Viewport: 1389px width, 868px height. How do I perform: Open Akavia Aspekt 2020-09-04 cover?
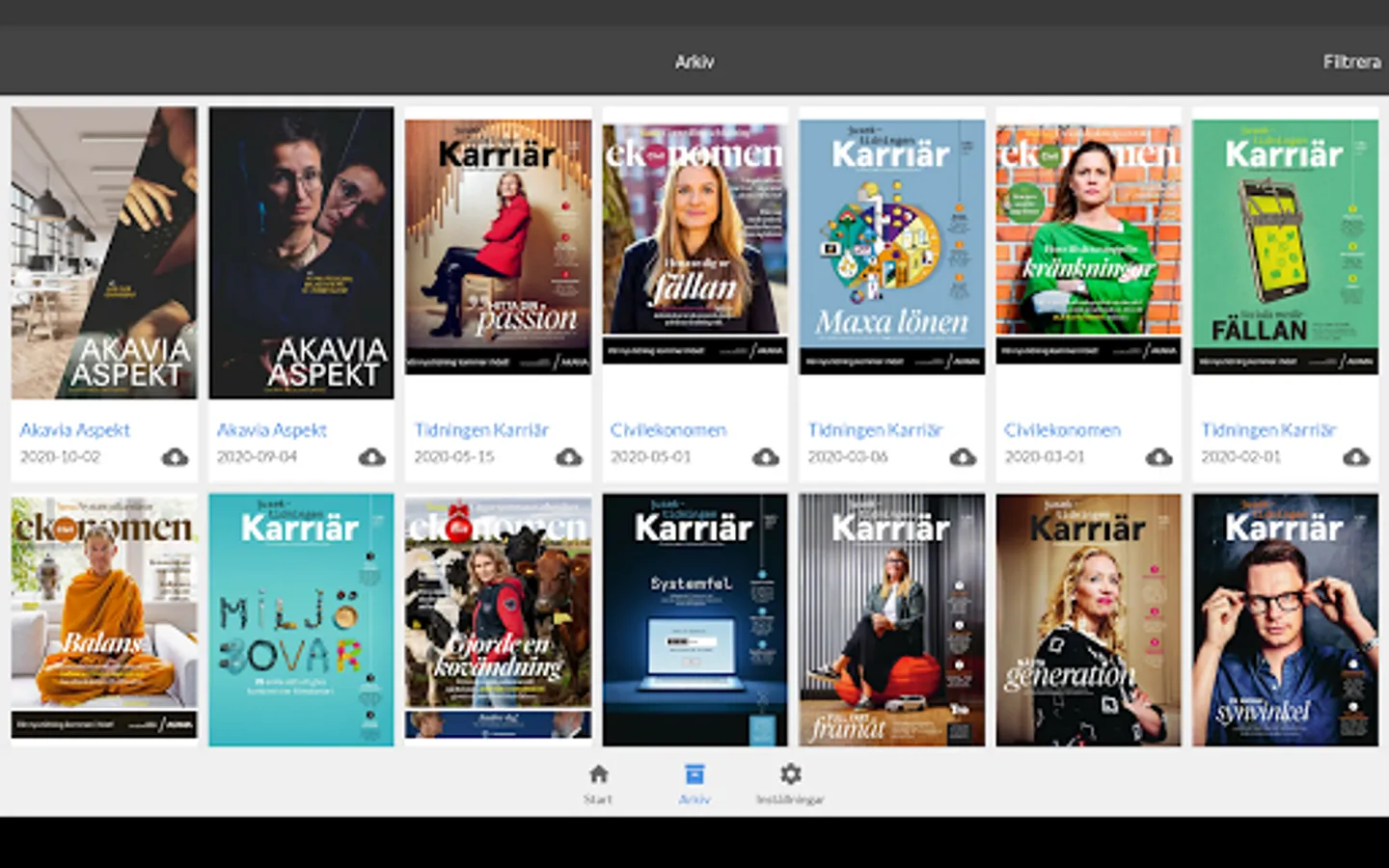tap(301, 253)
